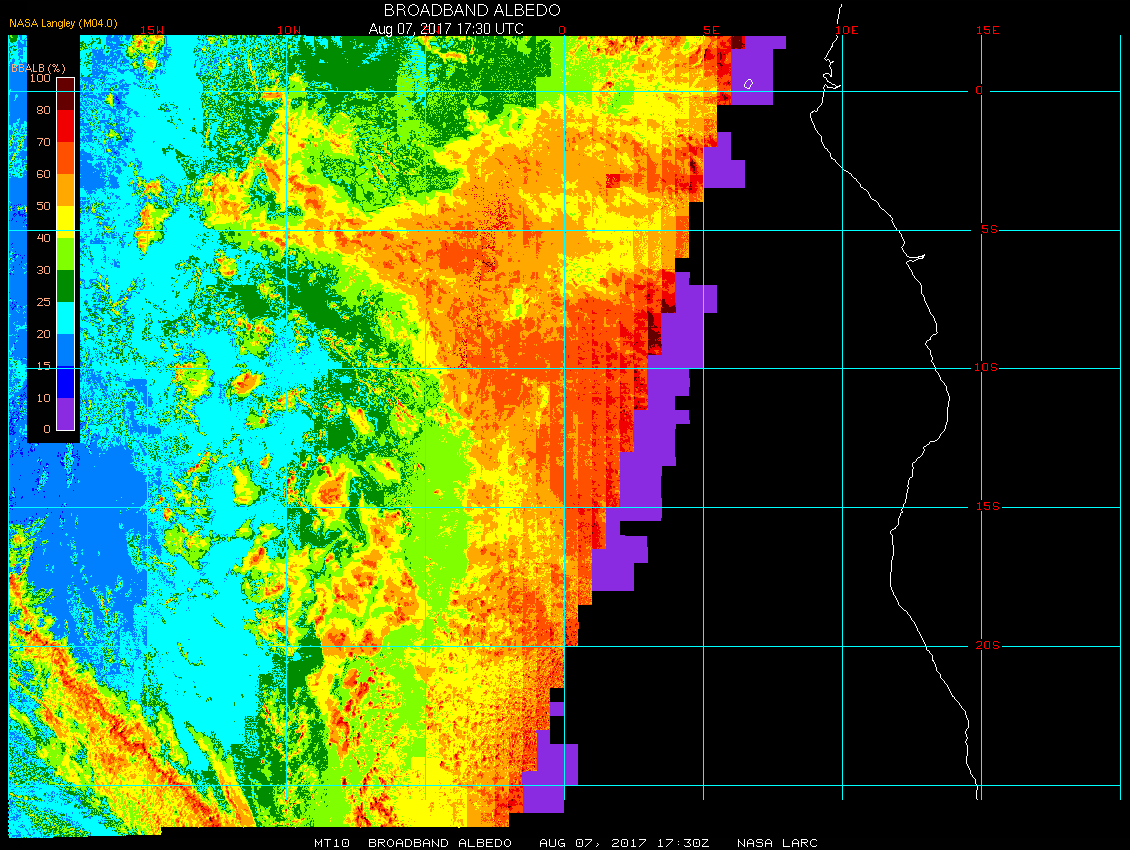Click the footer time '17:30Z'
The height and width of the screenshot is (850, 1130).
683,843
